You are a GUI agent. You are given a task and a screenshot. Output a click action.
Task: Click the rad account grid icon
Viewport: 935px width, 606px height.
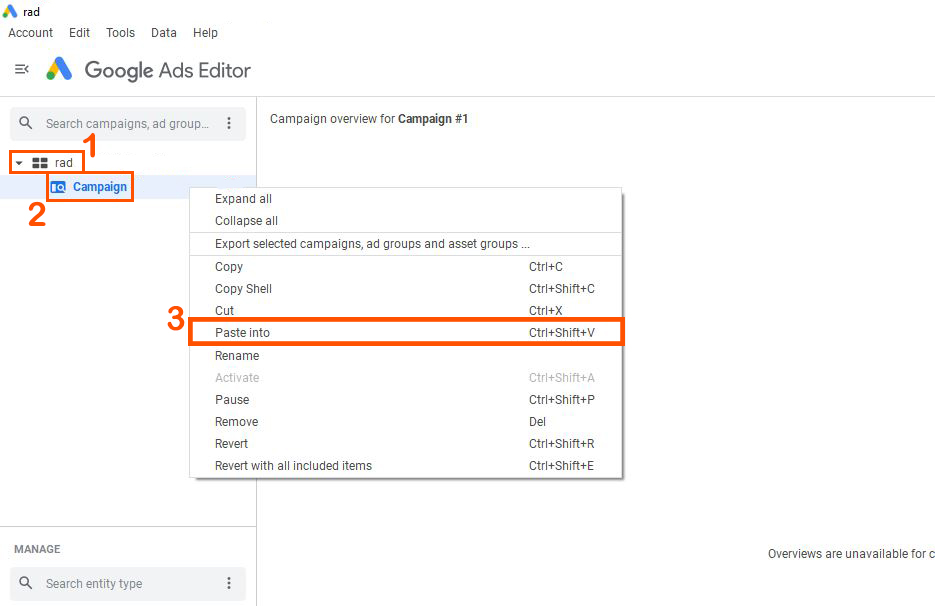40,163
